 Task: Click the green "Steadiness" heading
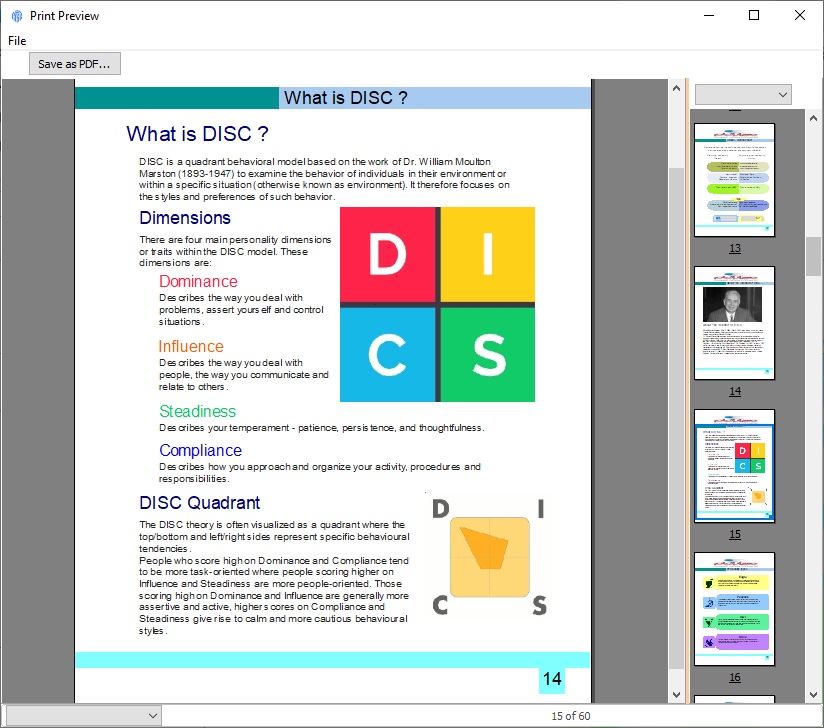tap(198, 411)
